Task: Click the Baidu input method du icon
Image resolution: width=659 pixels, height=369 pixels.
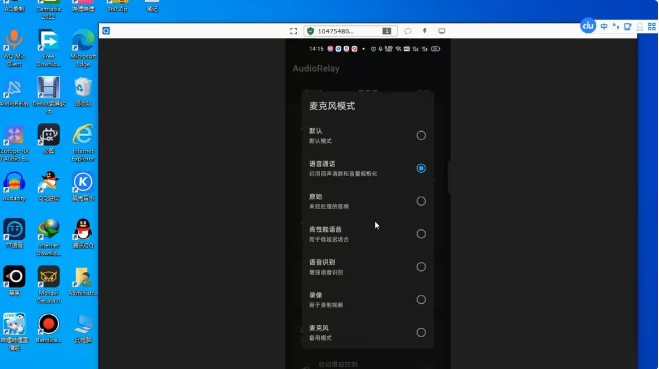Action: pos(588,26)
